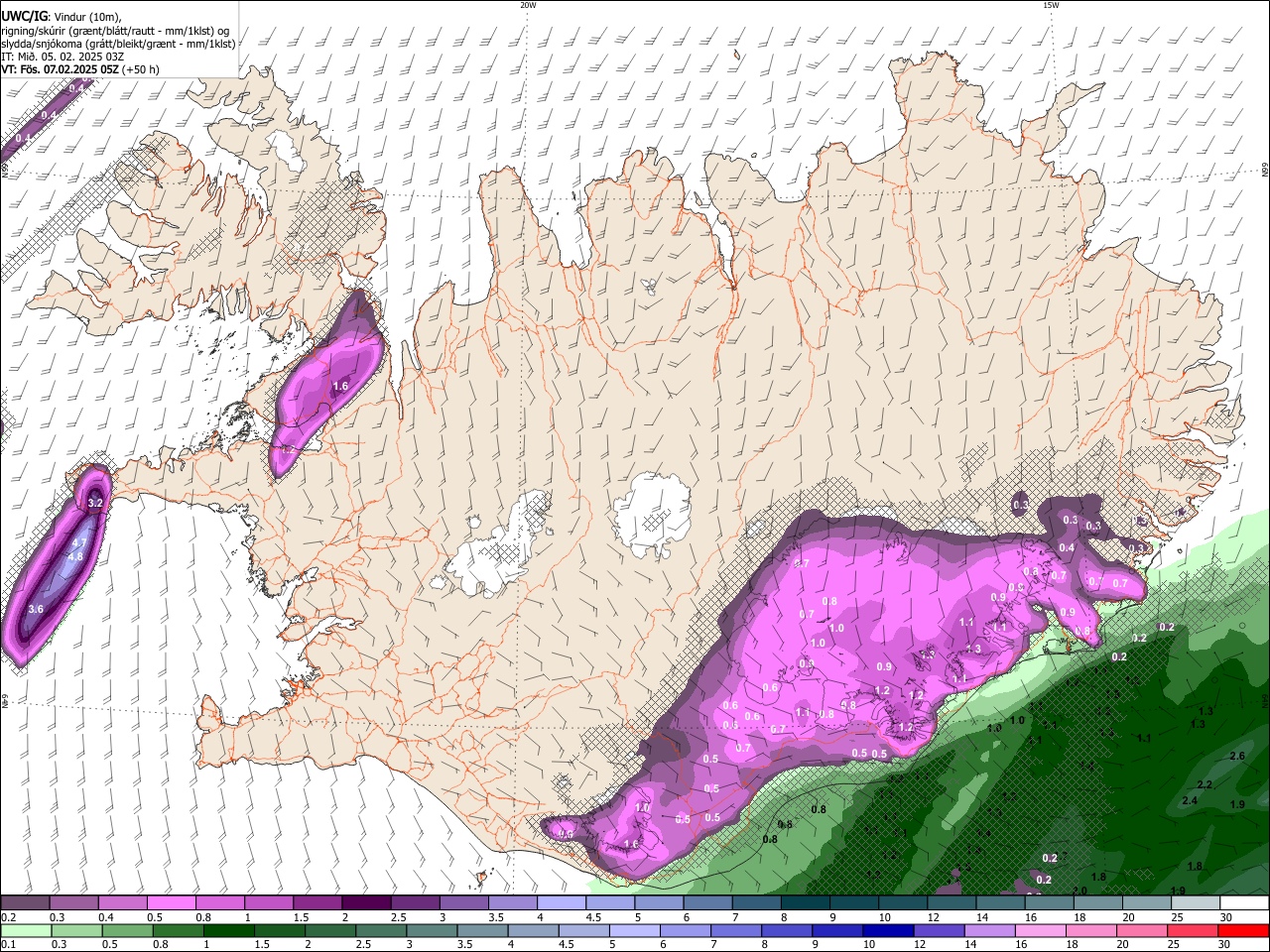Click the line 'rigning/skúrir (grænt/blátt/rautt - mm/1klst) og'
The image size is (1270, 952).
pyautogui.click(x=115, y=31)
